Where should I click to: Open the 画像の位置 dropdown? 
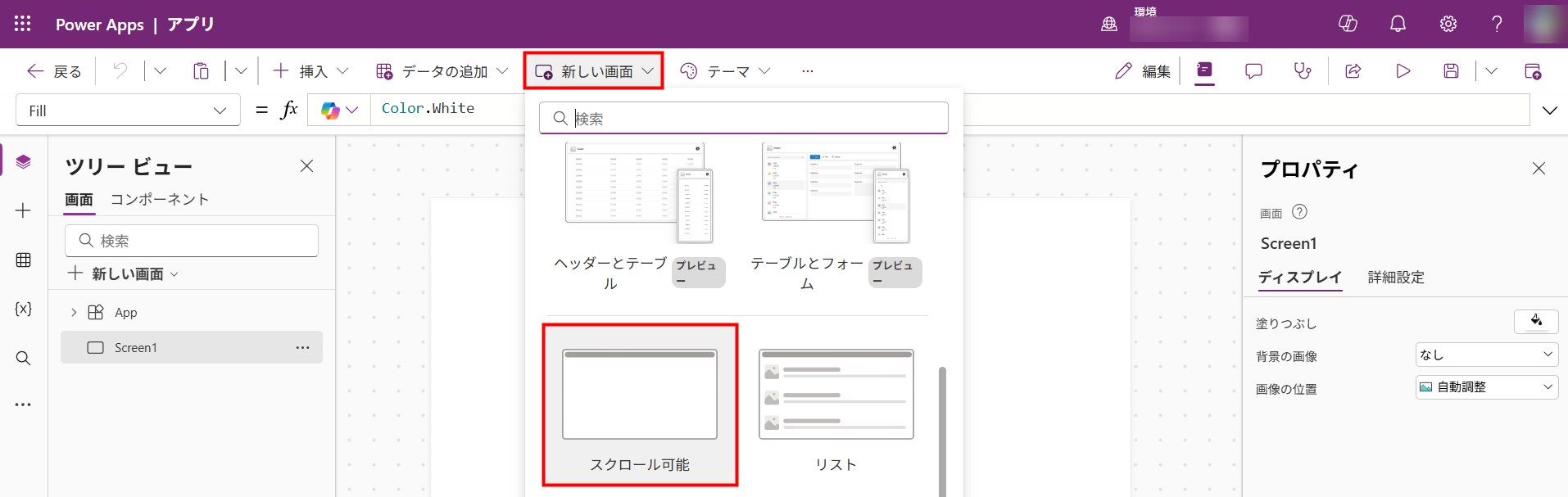coord(1486,387)
